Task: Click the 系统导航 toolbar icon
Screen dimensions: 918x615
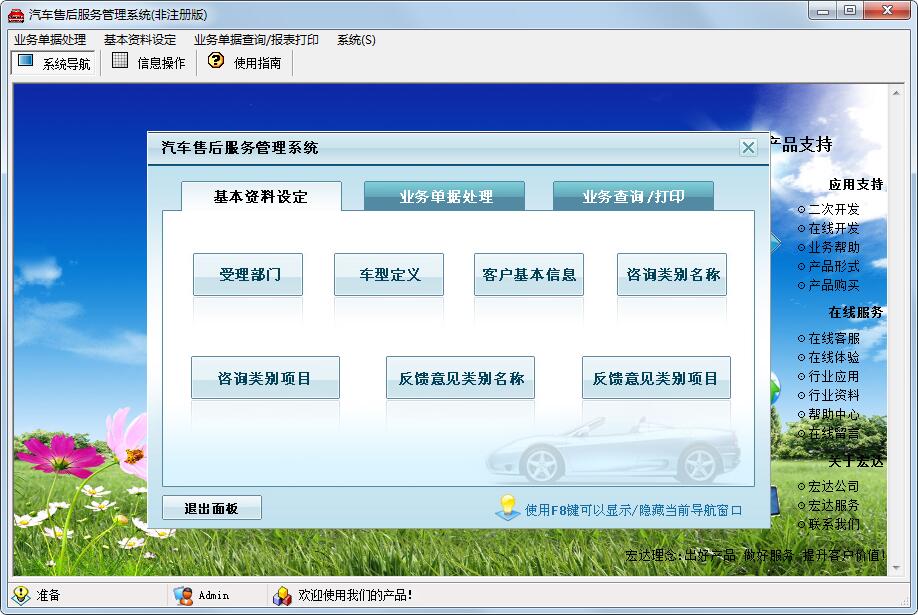Action: pyautogui.click(x=25, y=62)
